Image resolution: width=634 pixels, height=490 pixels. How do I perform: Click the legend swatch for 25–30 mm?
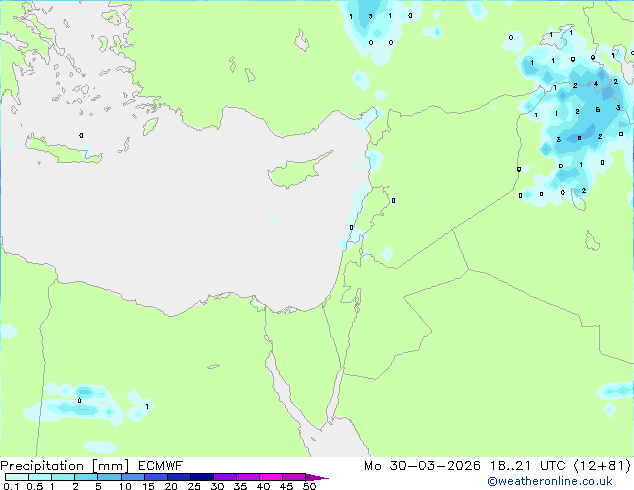(201, 477)
